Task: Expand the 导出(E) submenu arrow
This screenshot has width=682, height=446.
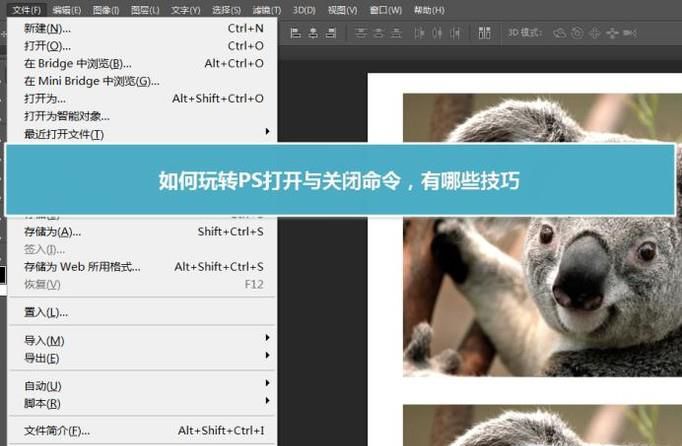Action: pos(267,355)
